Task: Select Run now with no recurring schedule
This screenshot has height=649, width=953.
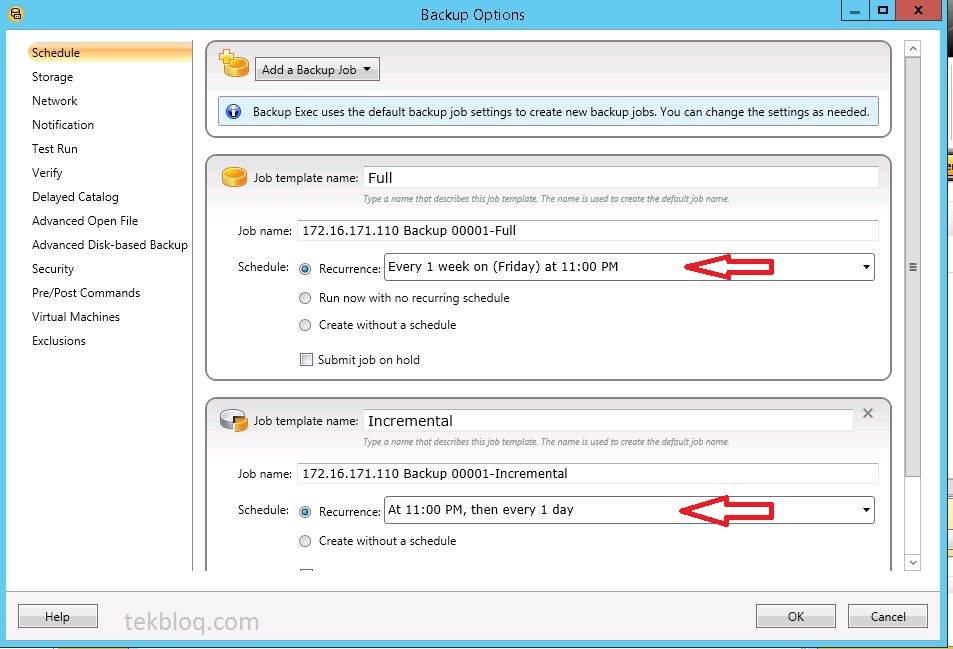Action: click(x=305, y=298)
